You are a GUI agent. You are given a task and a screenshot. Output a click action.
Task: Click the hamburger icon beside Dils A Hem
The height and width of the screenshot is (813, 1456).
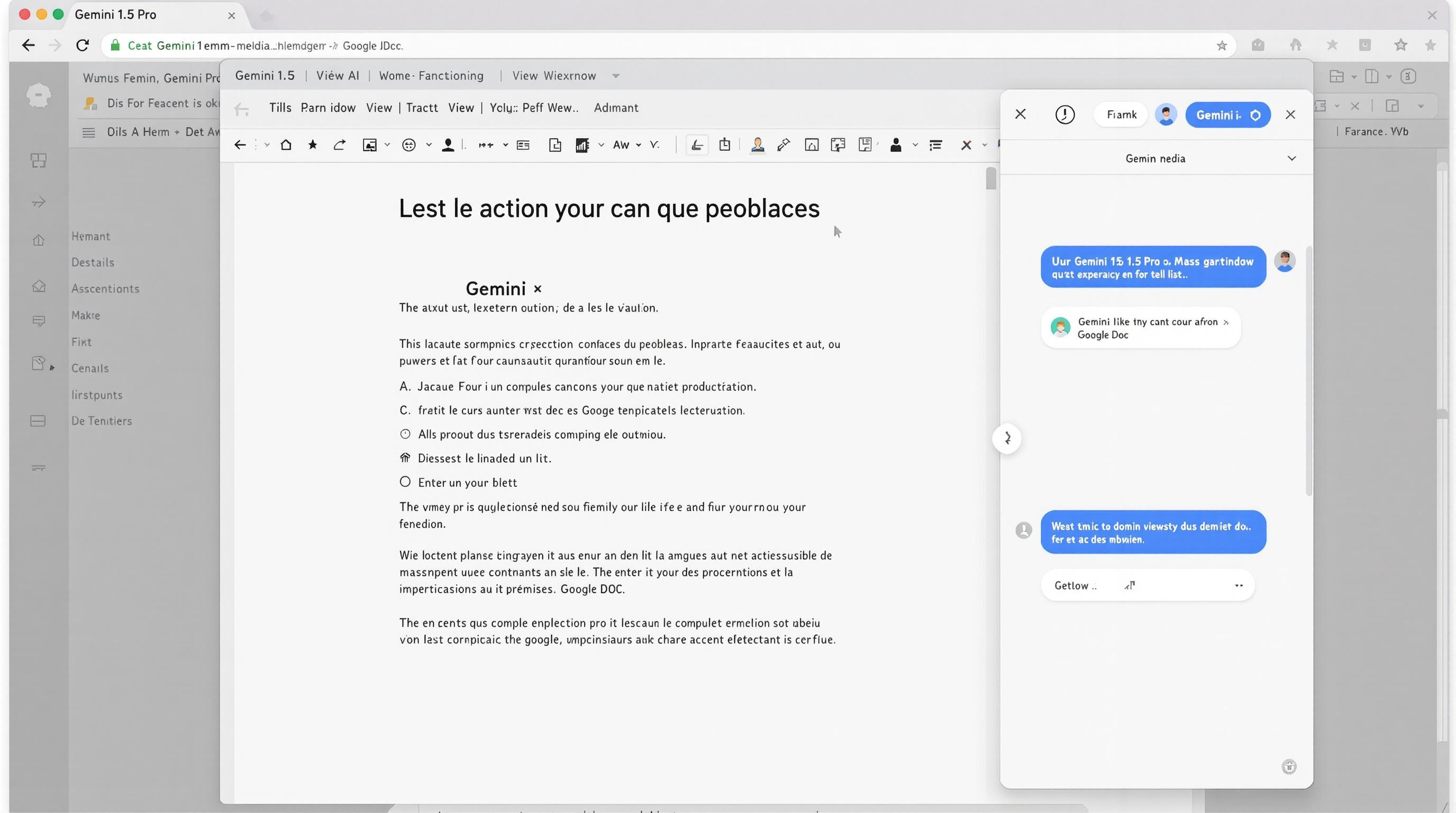click(89, 132)
